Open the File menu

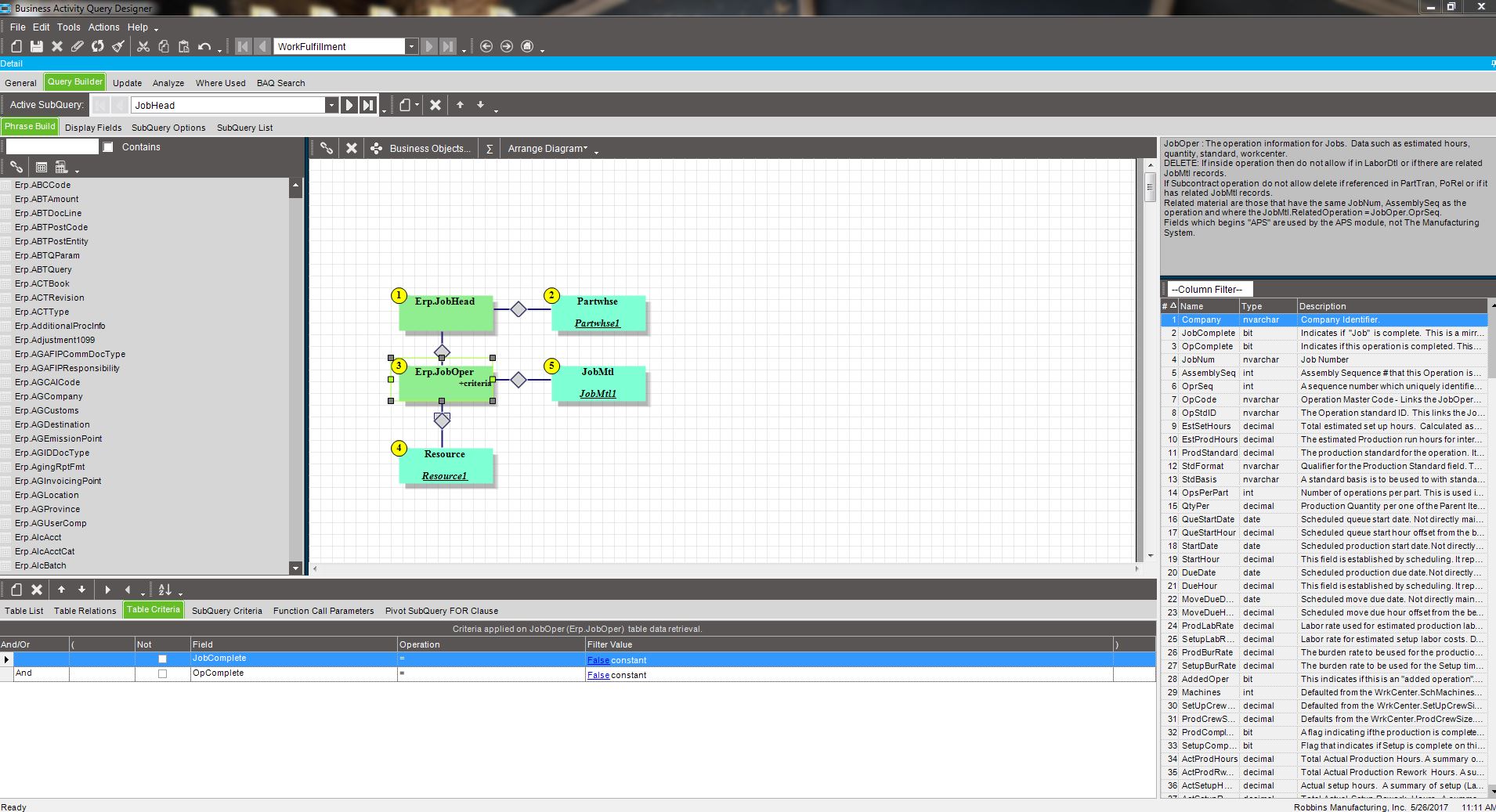coord(17,27)
